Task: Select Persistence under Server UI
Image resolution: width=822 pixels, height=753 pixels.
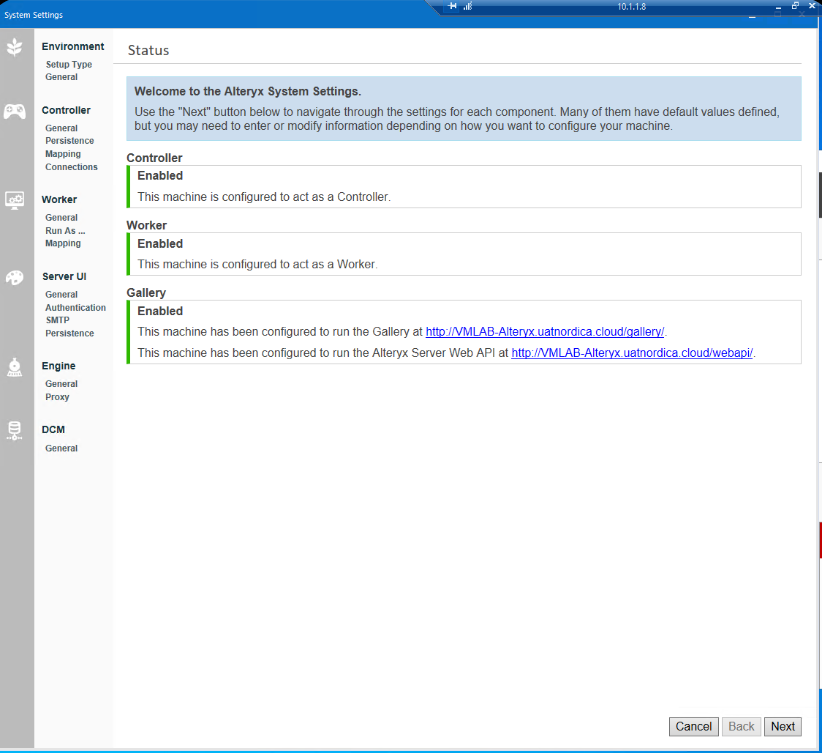Action: click(x=70, y=333)
